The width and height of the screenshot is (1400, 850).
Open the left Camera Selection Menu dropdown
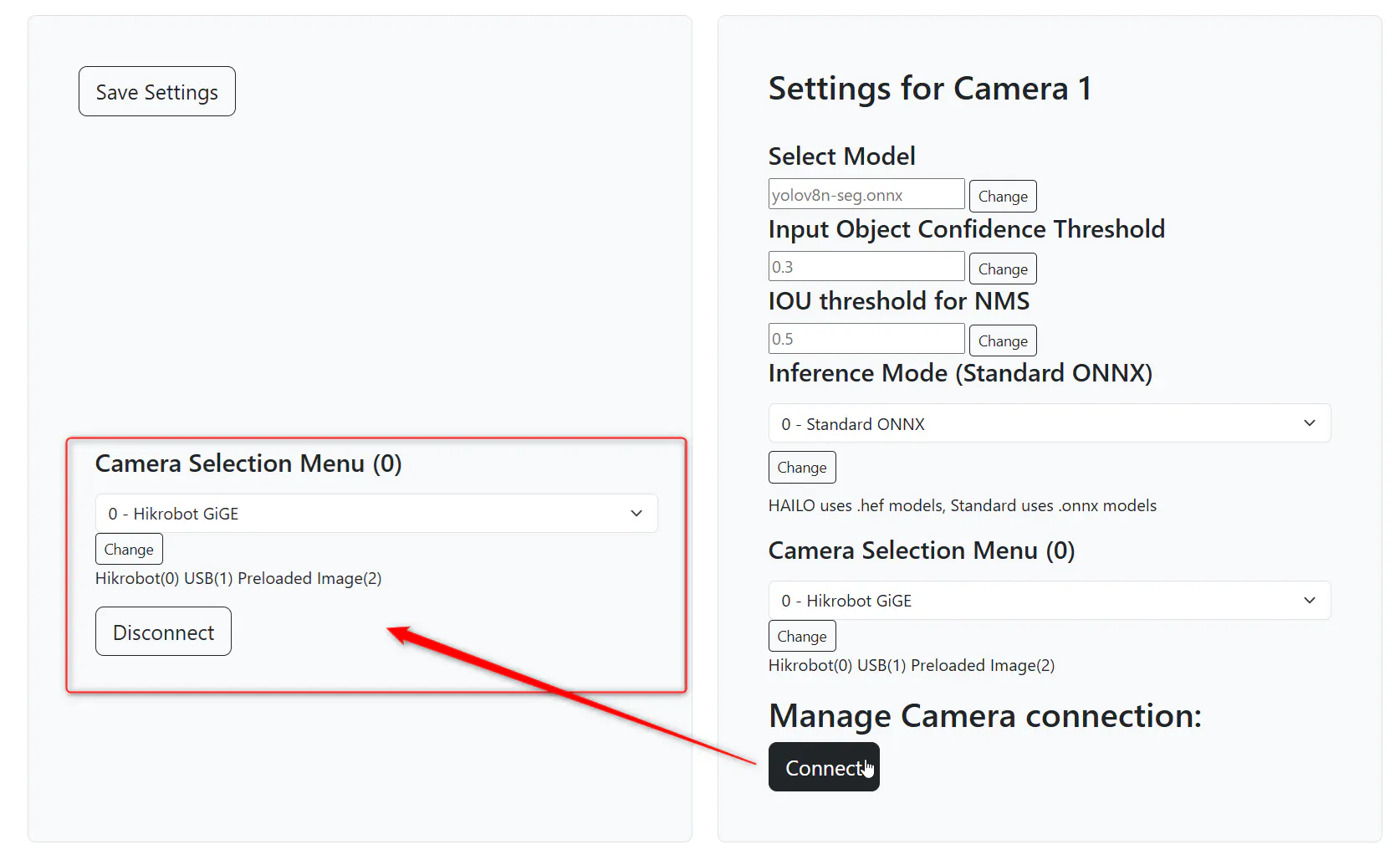[x=376, y=514]
